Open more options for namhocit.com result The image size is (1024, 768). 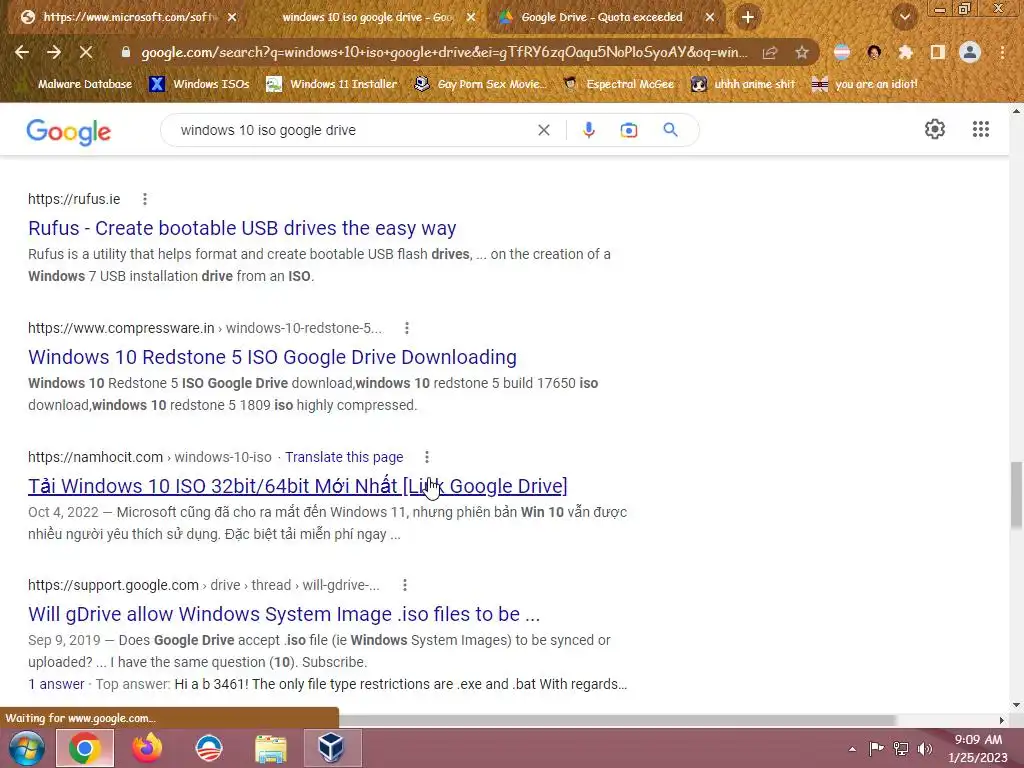pyautogui.click(x=426, y=457)
